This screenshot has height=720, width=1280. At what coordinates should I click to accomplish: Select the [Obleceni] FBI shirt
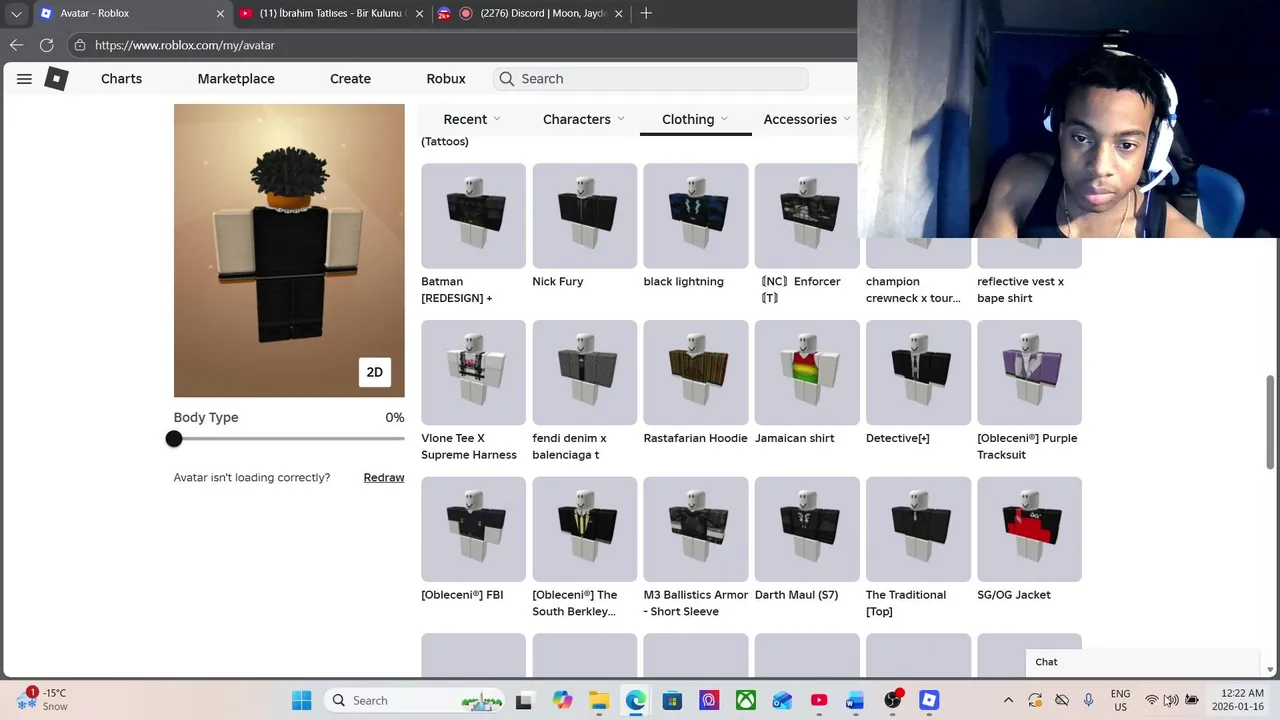[473, 529]
